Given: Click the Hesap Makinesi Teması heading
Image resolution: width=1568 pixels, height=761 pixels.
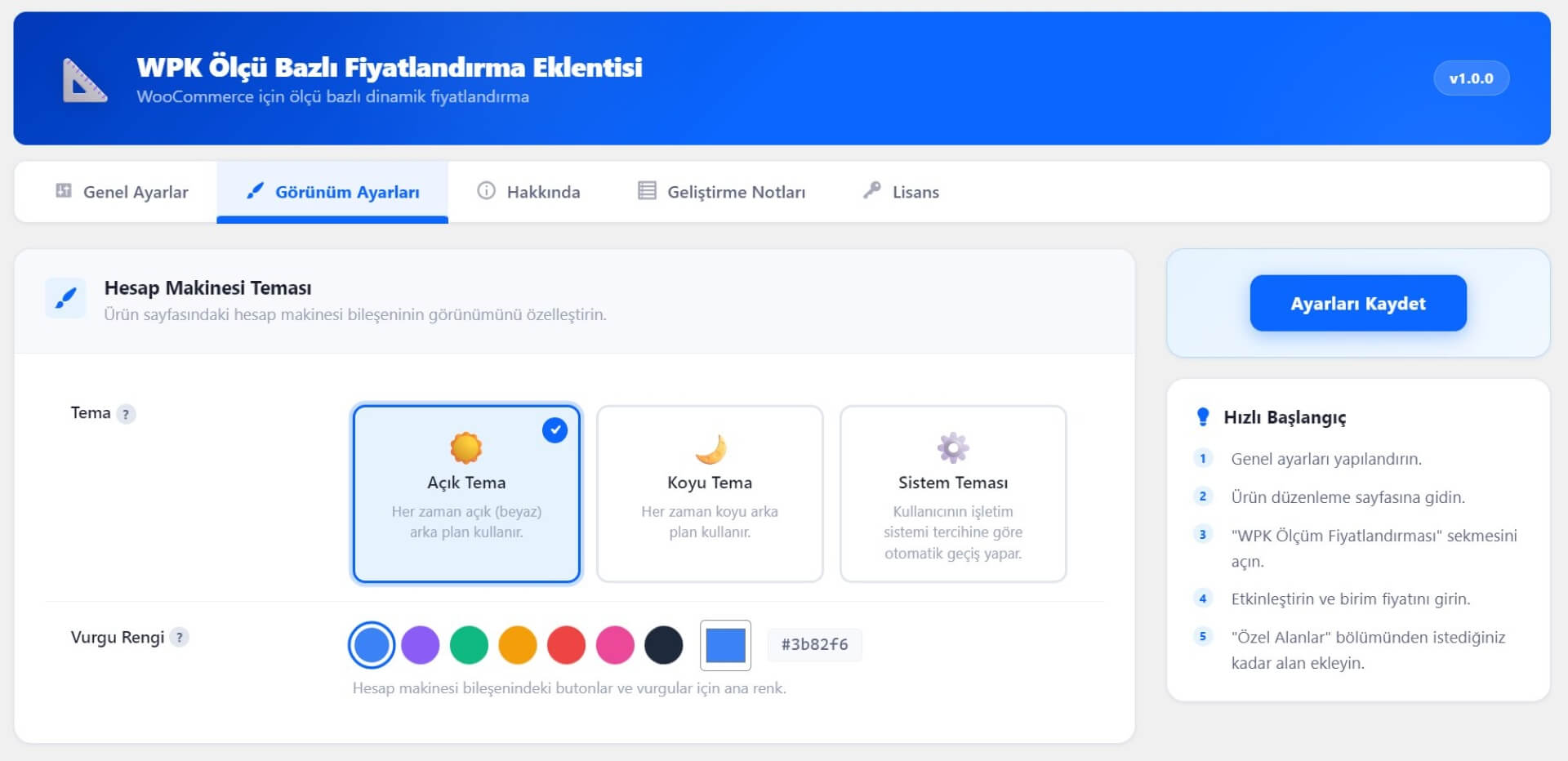Looking at the screenshot, I should point(207,287).
